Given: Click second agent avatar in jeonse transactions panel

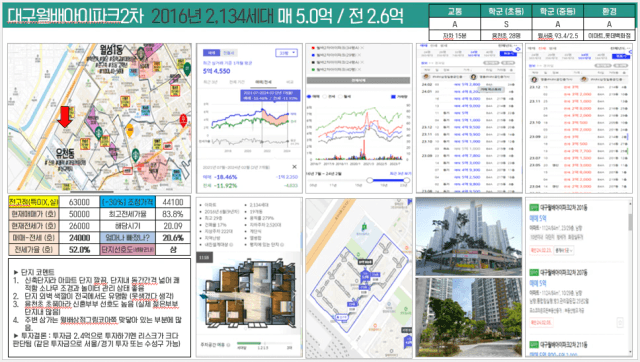Looking at the screenshot, I should 584,79.
